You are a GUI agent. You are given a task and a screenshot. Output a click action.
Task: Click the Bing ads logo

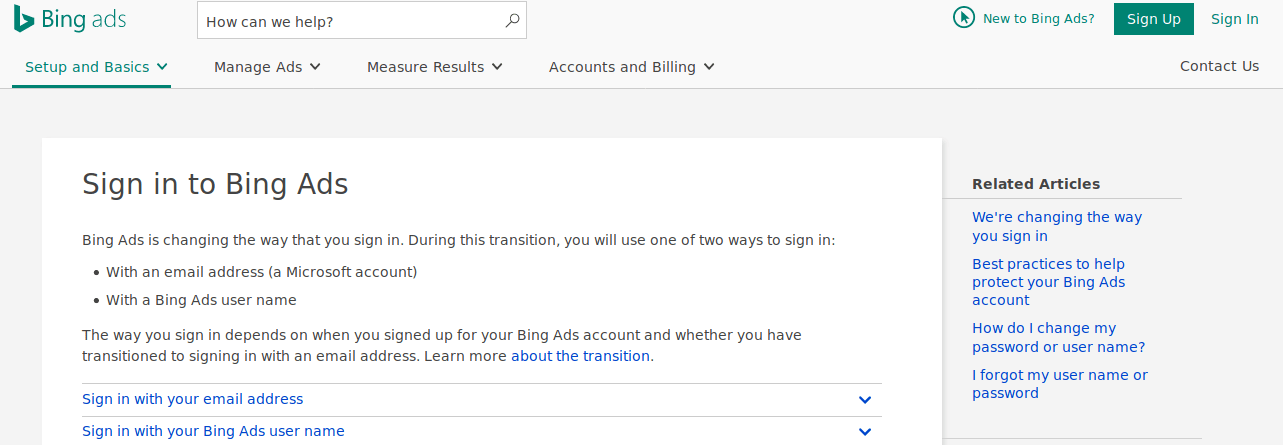70,19
